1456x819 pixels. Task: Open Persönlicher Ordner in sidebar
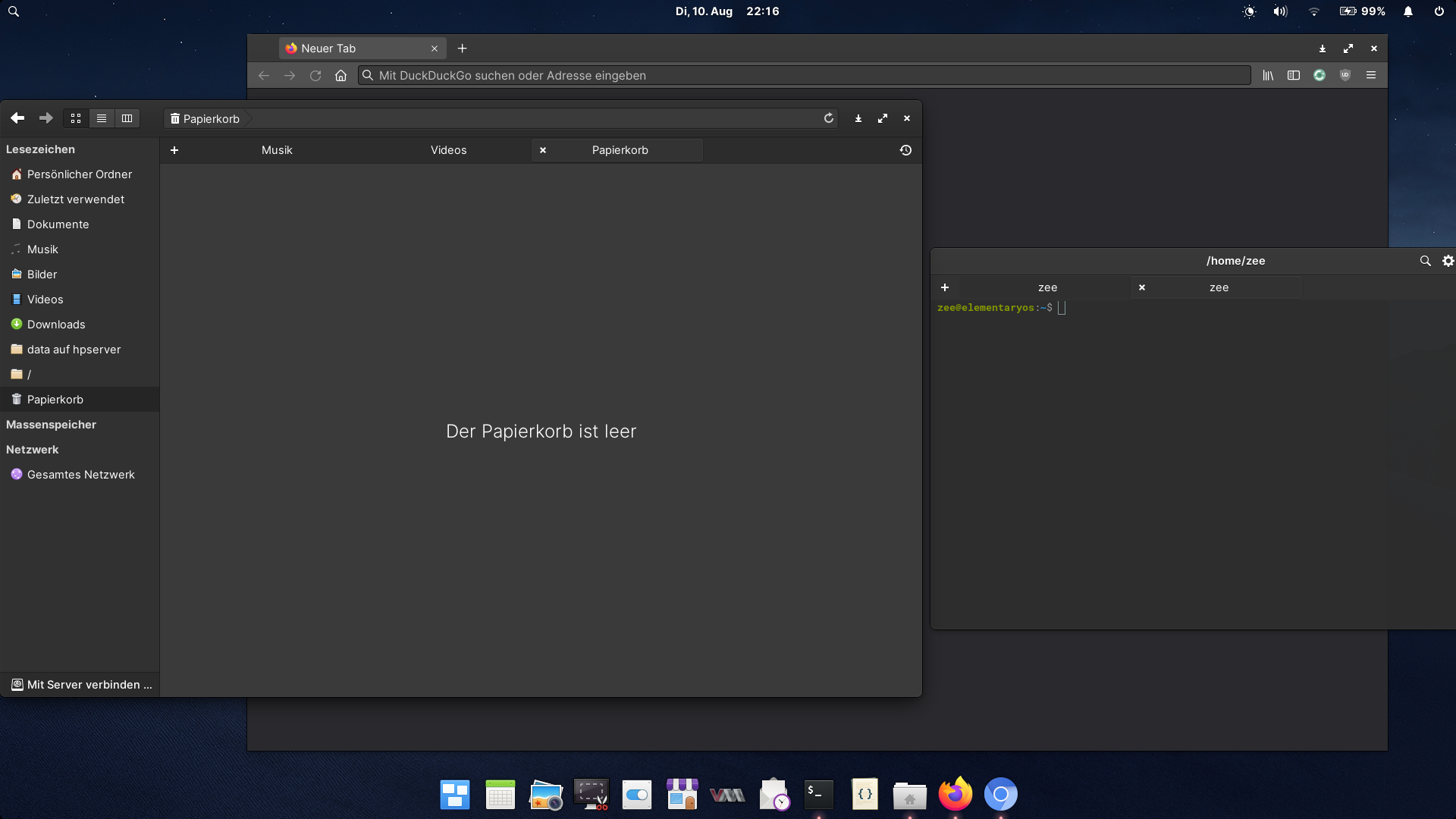point(80,174)
